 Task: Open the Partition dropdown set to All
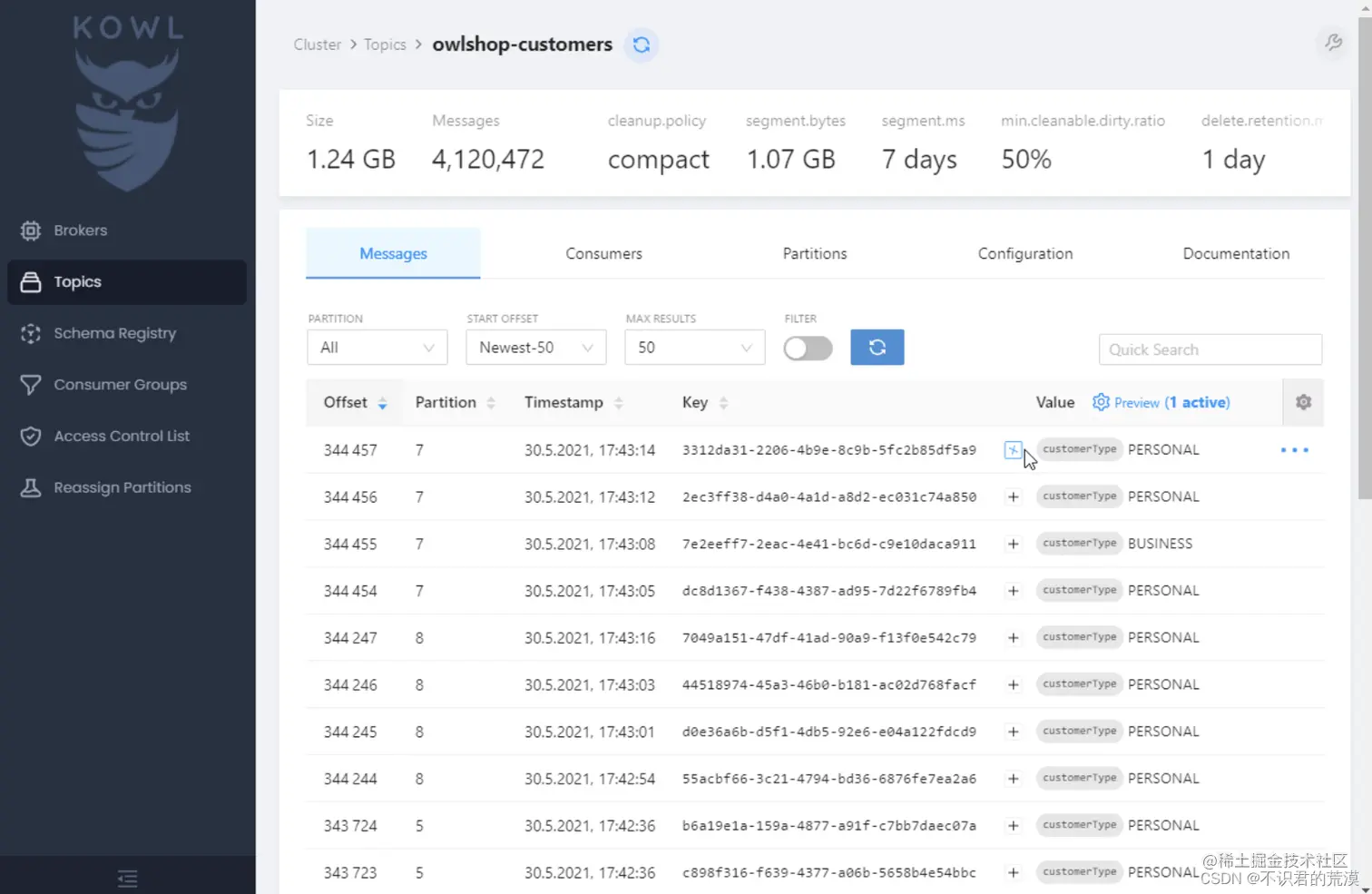point(377,348)
